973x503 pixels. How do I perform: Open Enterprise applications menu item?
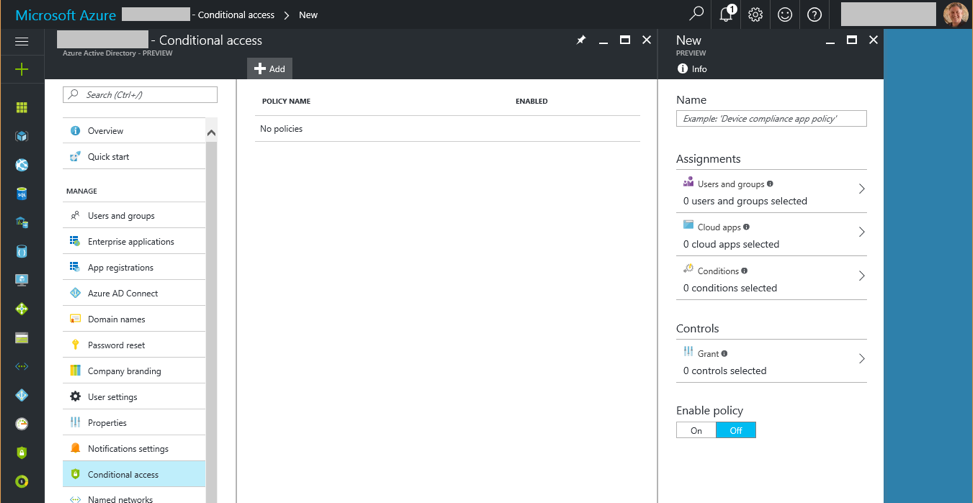pos(134,242)
